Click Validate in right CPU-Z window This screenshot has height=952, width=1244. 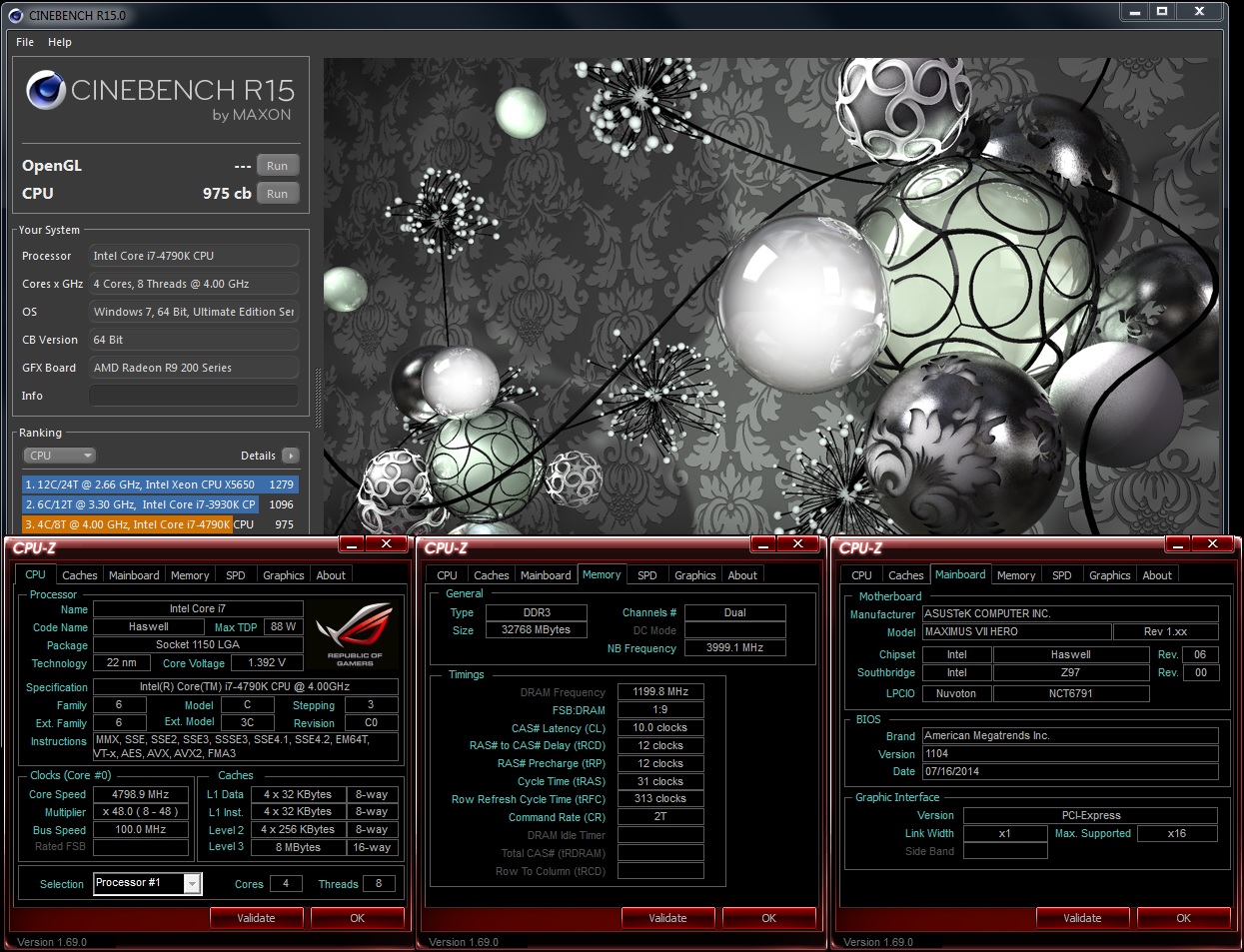coord(1083,918)
